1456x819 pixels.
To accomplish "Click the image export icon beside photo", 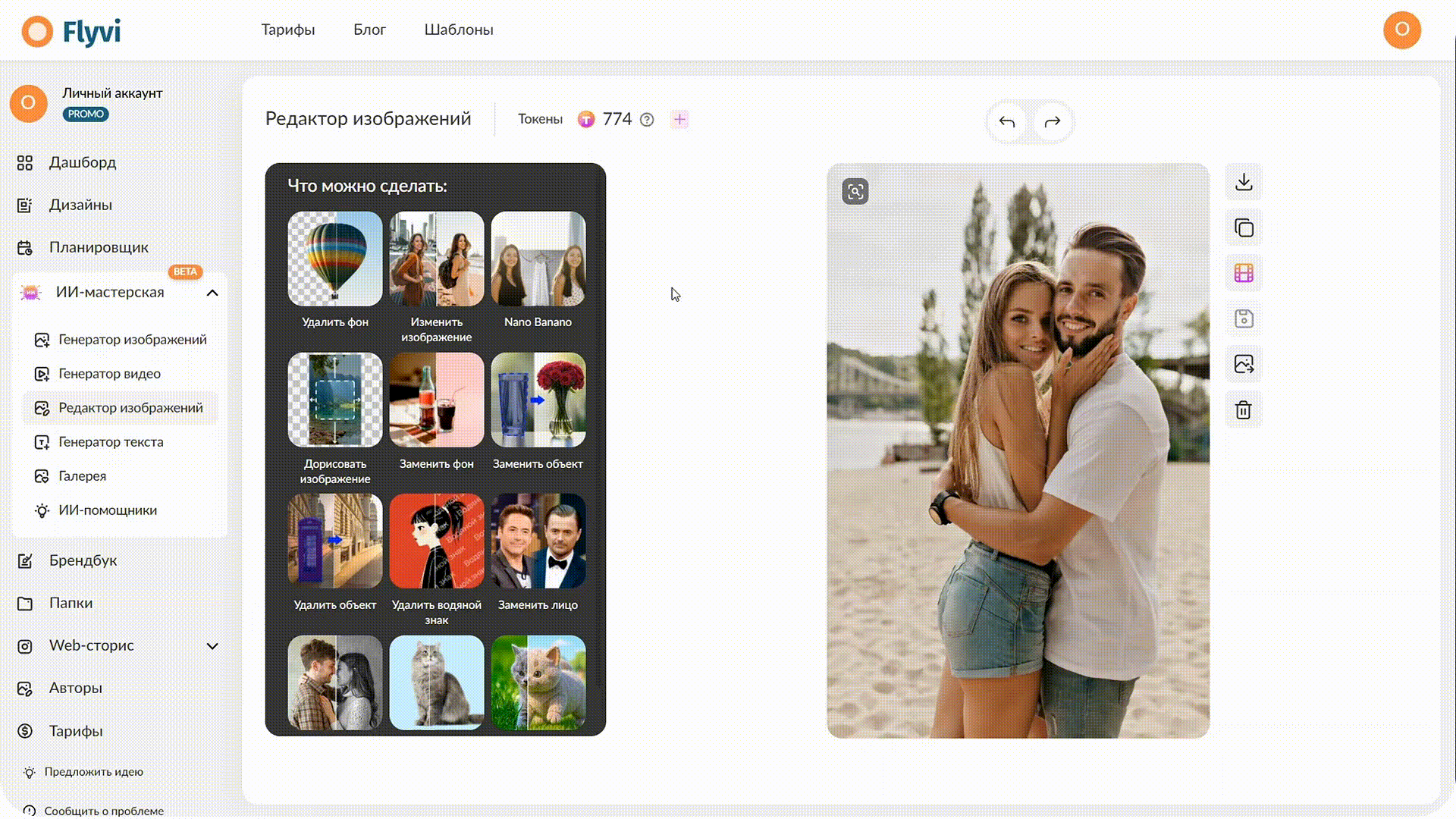I will [x=1244, y=364].
